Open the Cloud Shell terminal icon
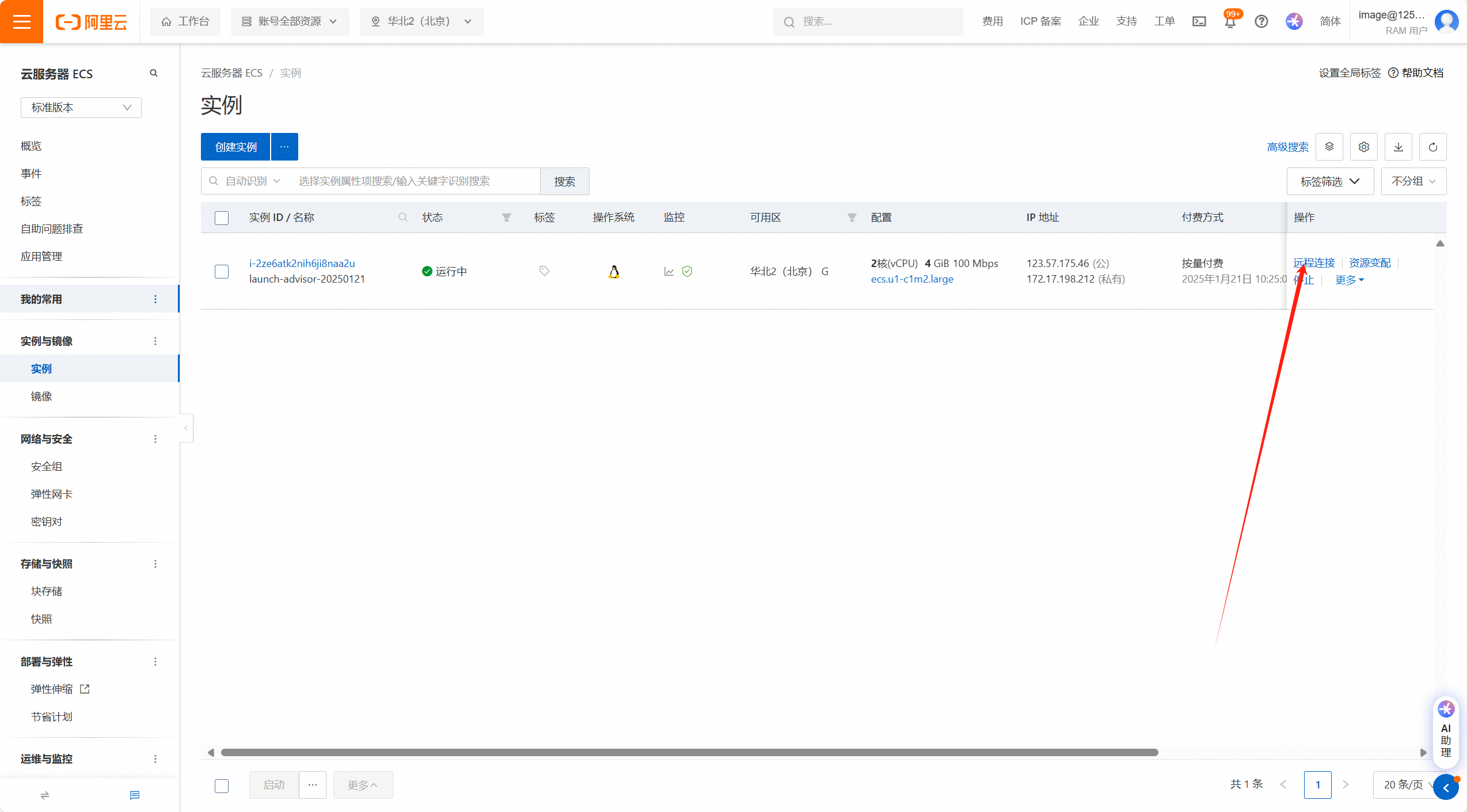 click(x=1199, y=21)
